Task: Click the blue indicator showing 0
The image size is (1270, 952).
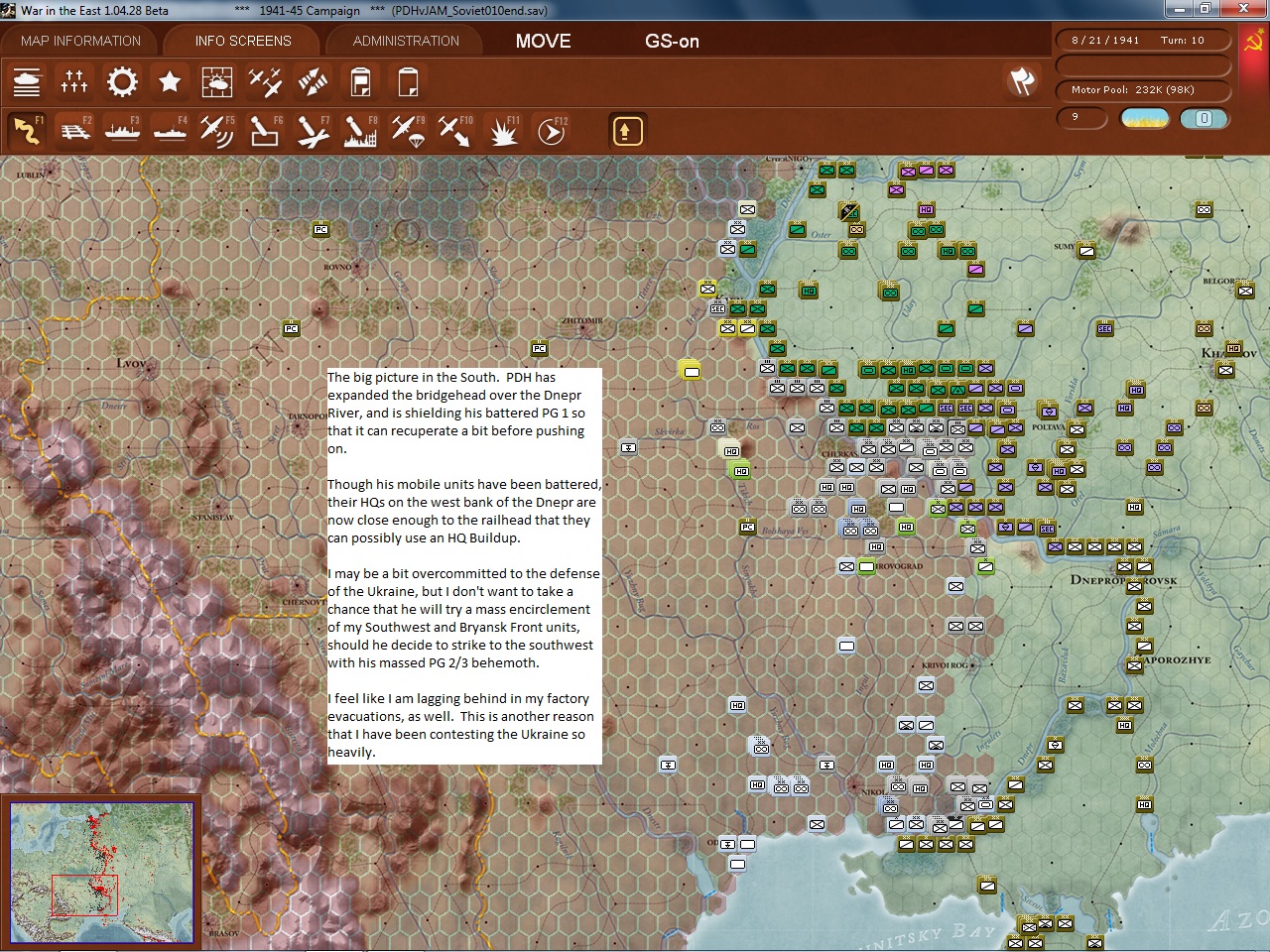Action: (x=1205, y=118)
